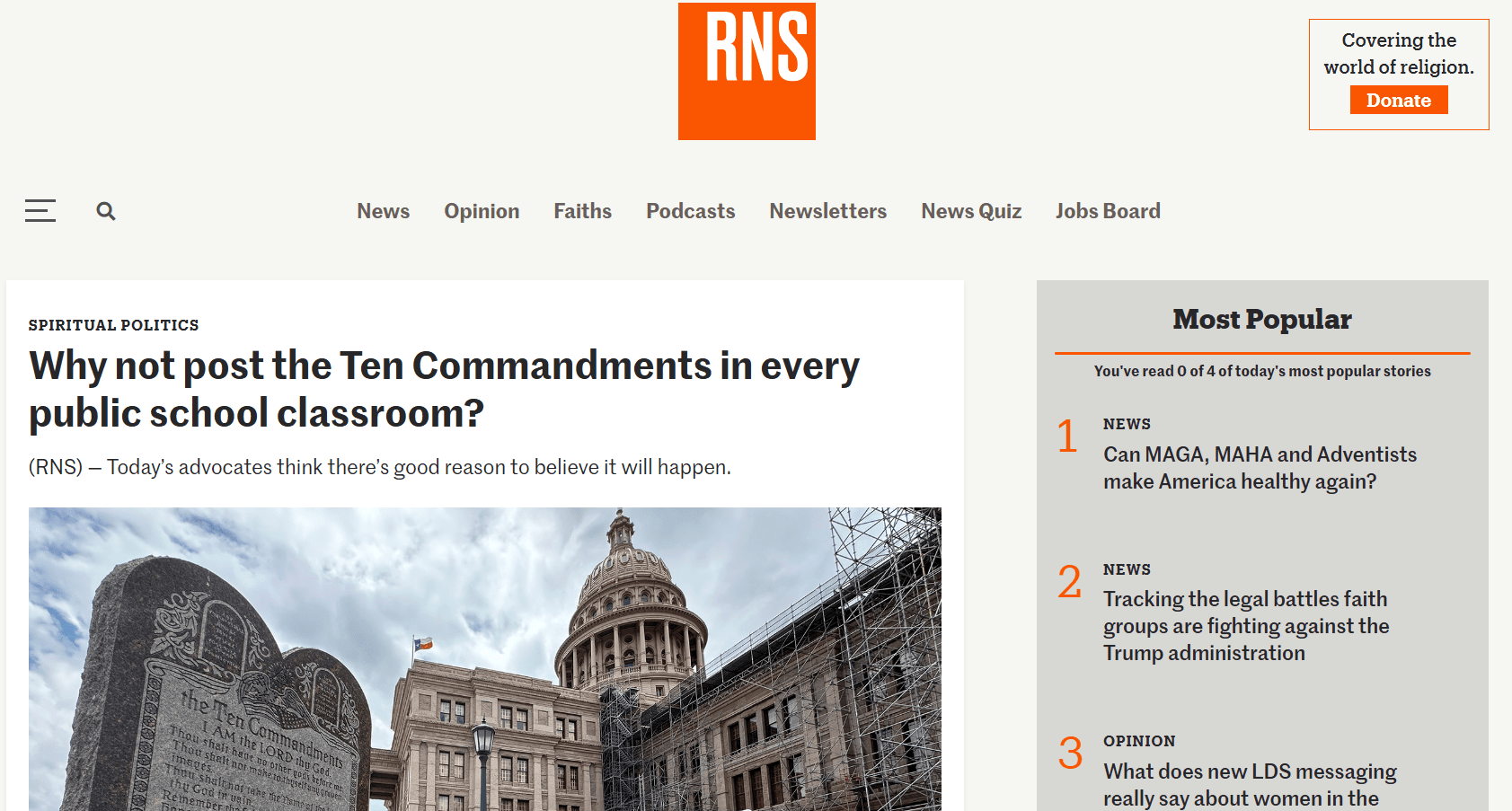Open the hamburger menu icon
This screenshot has width=1512, height=811.
[40, 211]
